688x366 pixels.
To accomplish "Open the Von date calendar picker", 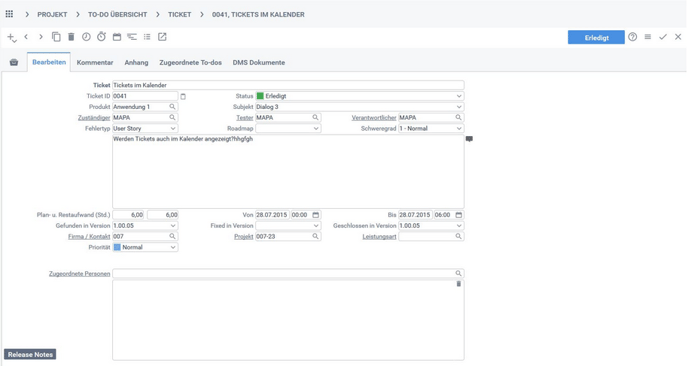I will [315, 215].
